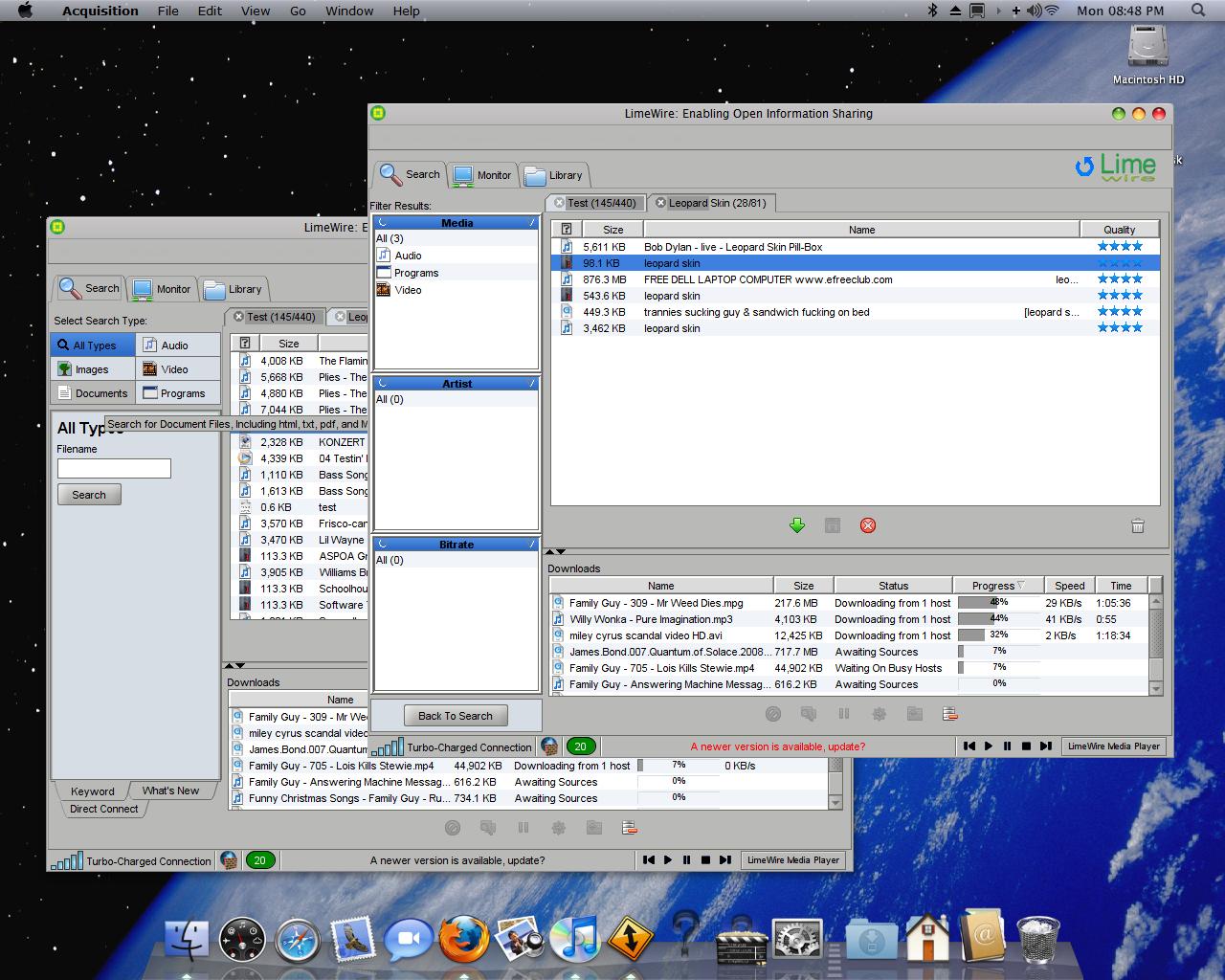Screen dimensions: 1225x980
Task: Select the Programs search type
Action: [x=178, y=393]
